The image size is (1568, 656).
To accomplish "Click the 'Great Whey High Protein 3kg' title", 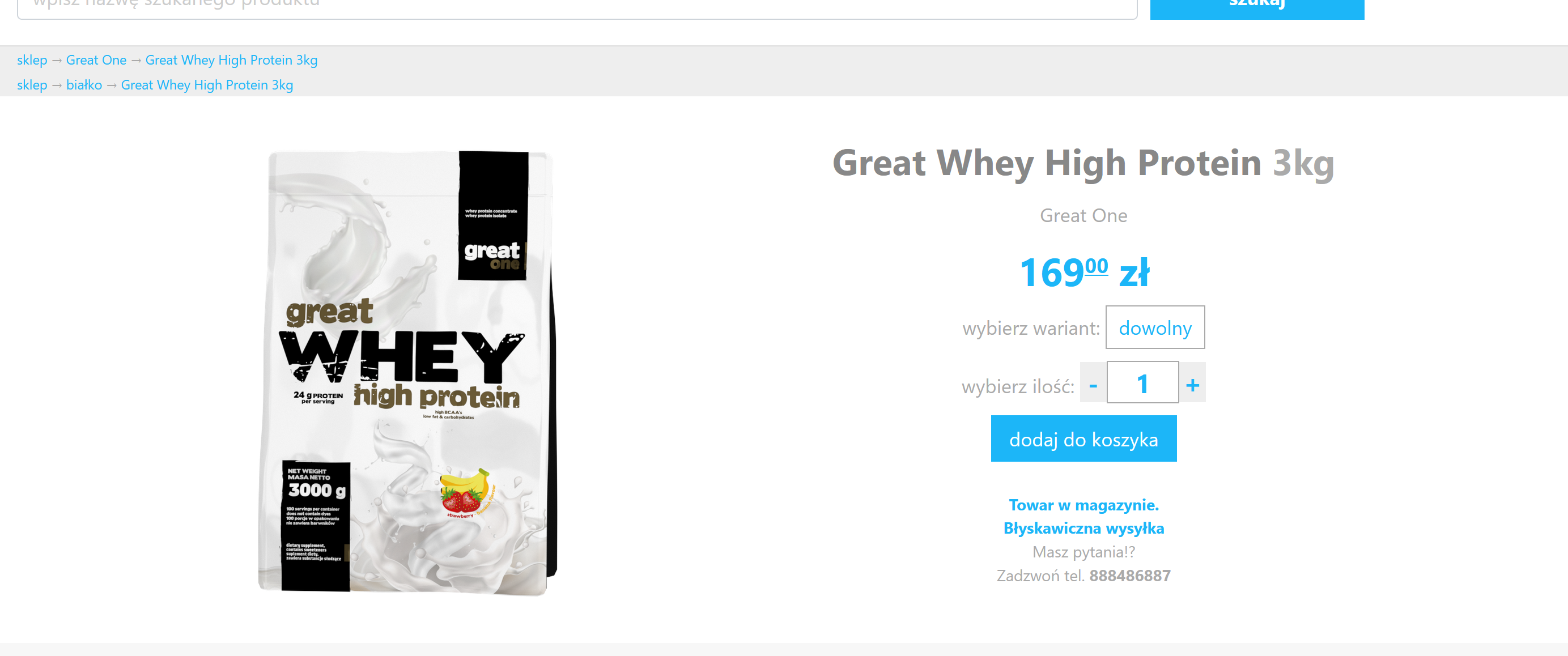I will [x=1083, y=163].
